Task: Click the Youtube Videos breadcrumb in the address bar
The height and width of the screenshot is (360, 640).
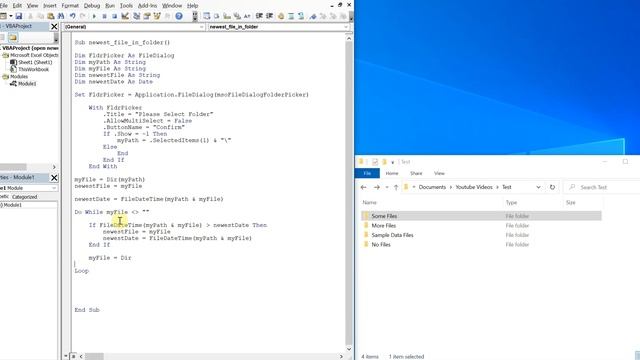Action: tap(474, 187)
